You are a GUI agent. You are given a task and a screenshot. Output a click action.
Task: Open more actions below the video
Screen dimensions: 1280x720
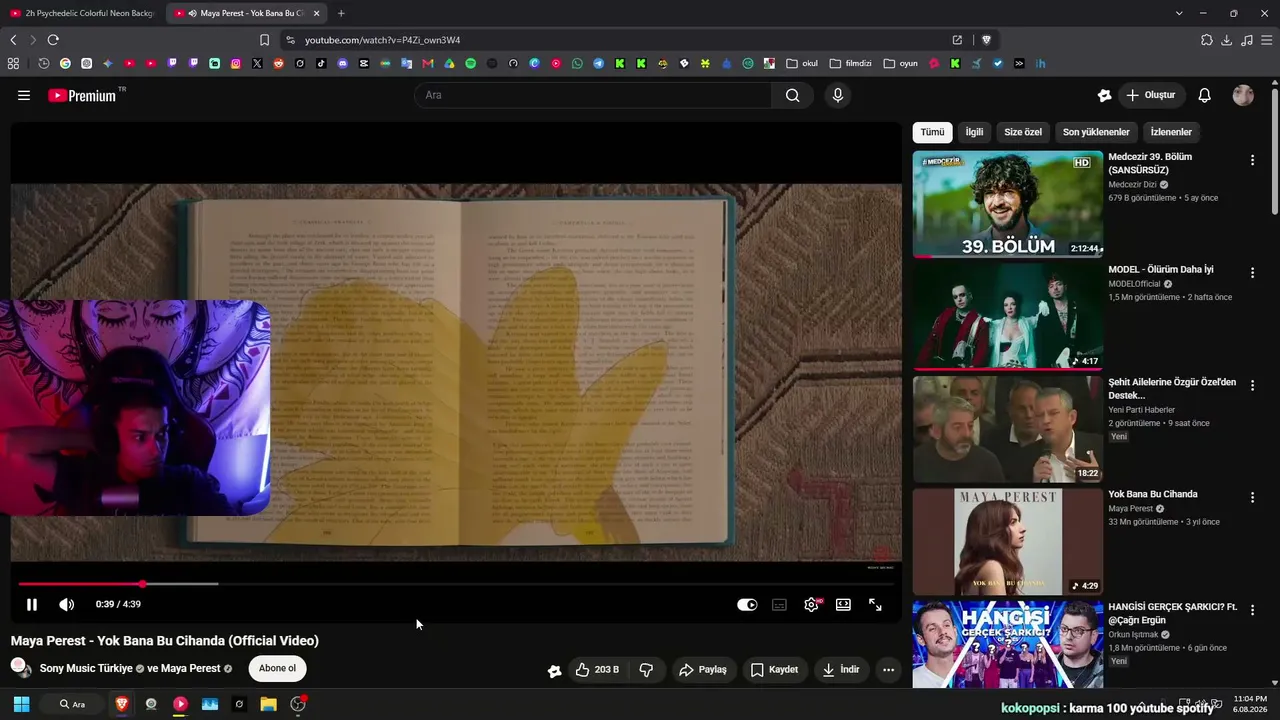[x=888, y=670]
